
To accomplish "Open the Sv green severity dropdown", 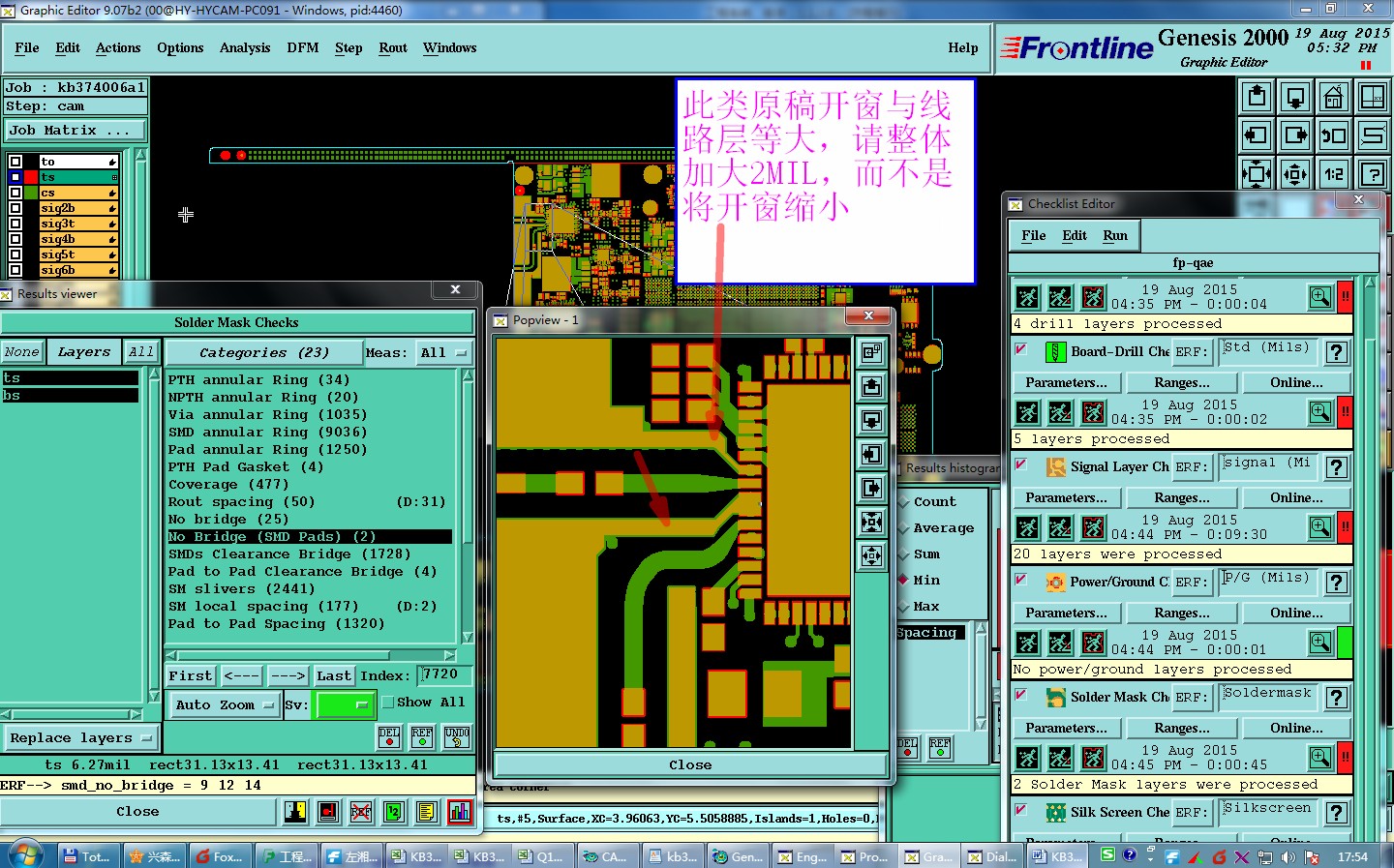I will pos(346,705).
